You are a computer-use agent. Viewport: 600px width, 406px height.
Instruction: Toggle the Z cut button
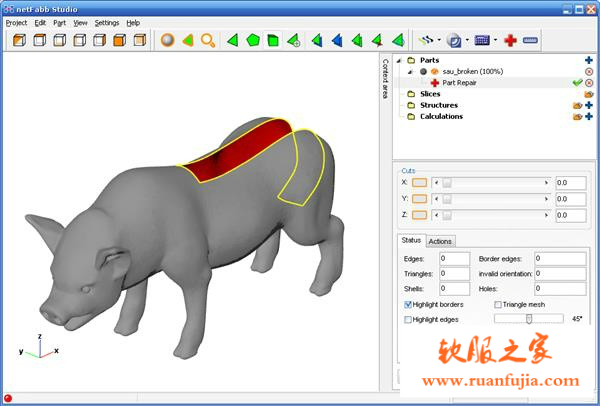tap(419, 215)
